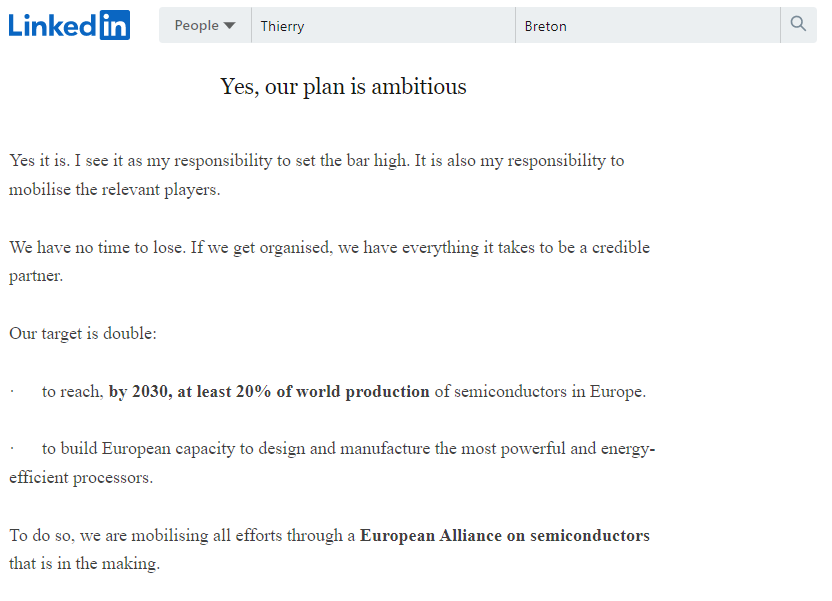Image resolution: width=832 pixels, height=601 pixels.
Task: Click the LinkedIn wordmark to go home
Action: [55, 24]
